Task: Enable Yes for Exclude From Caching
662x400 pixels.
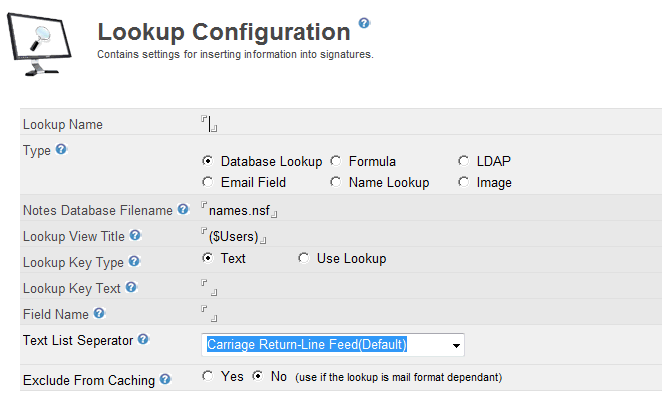Action: click(208, 376)
